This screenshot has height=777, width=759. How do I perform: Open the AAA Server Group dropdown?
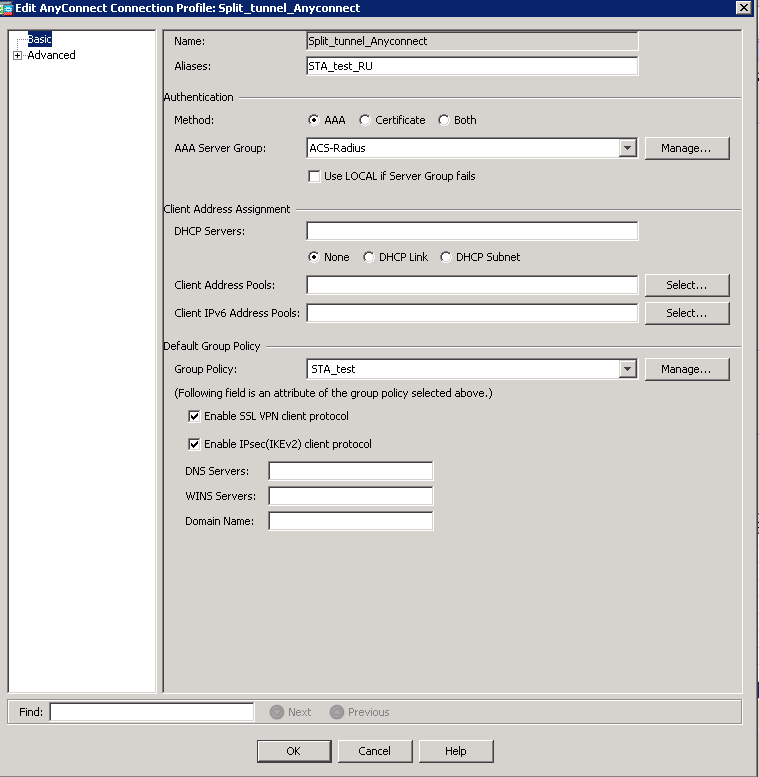[627, 148]
